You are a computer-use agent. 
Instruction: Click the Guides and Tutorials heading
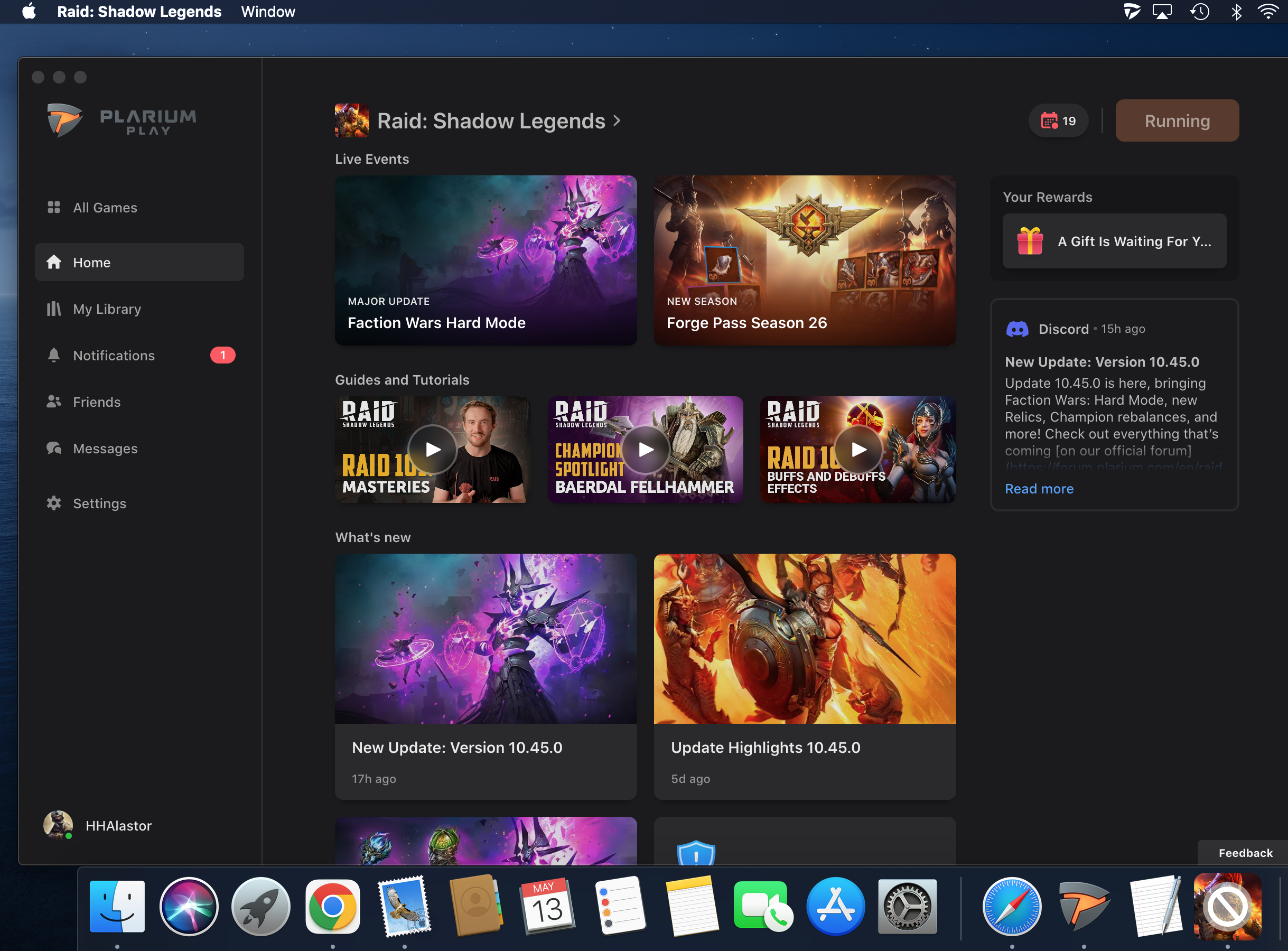(402, 379)
